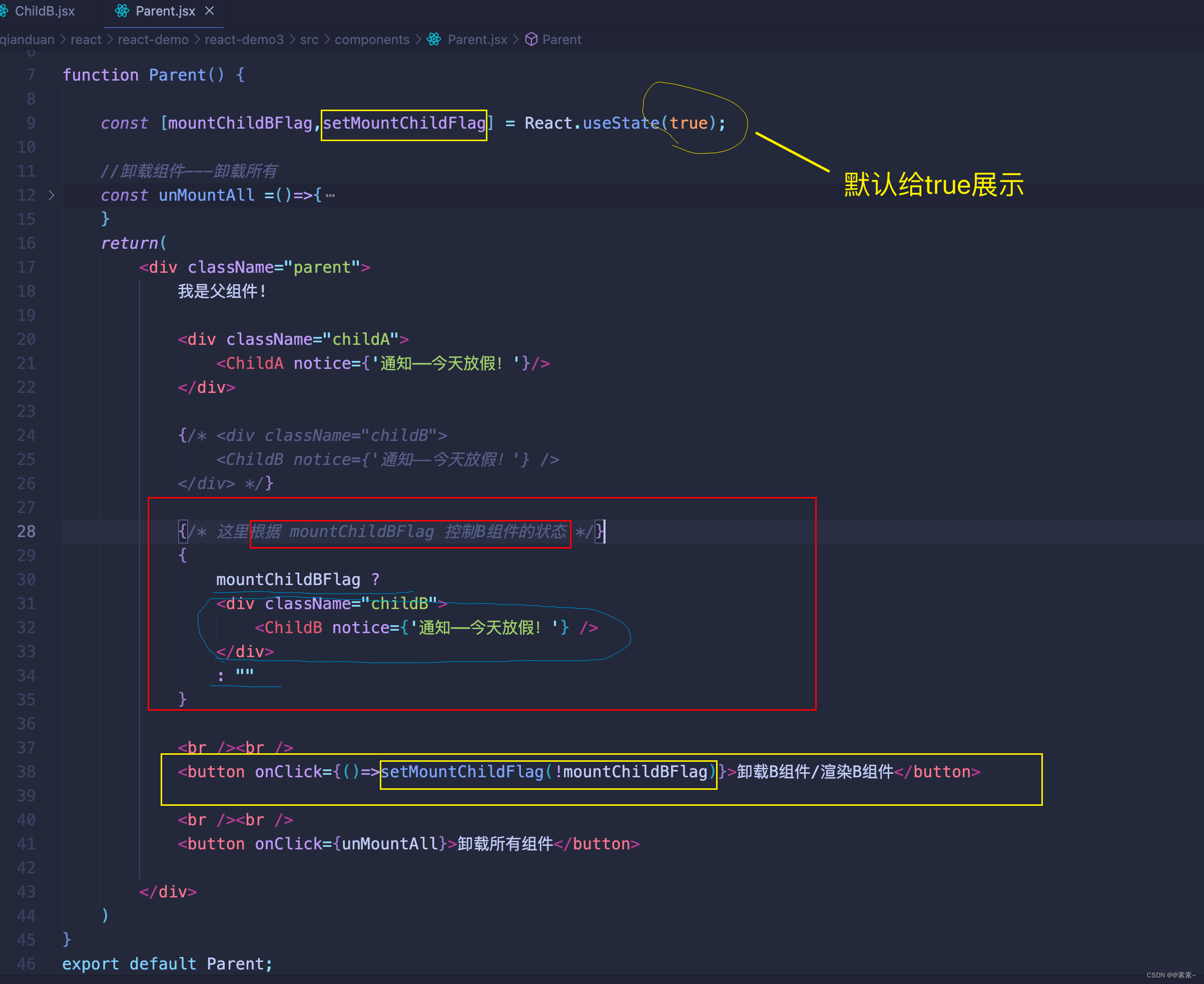This screenshot has width=1204, height=984.
Task: Click the cube symbol icon before Parent breadcrumb
Action: [531, 39]
